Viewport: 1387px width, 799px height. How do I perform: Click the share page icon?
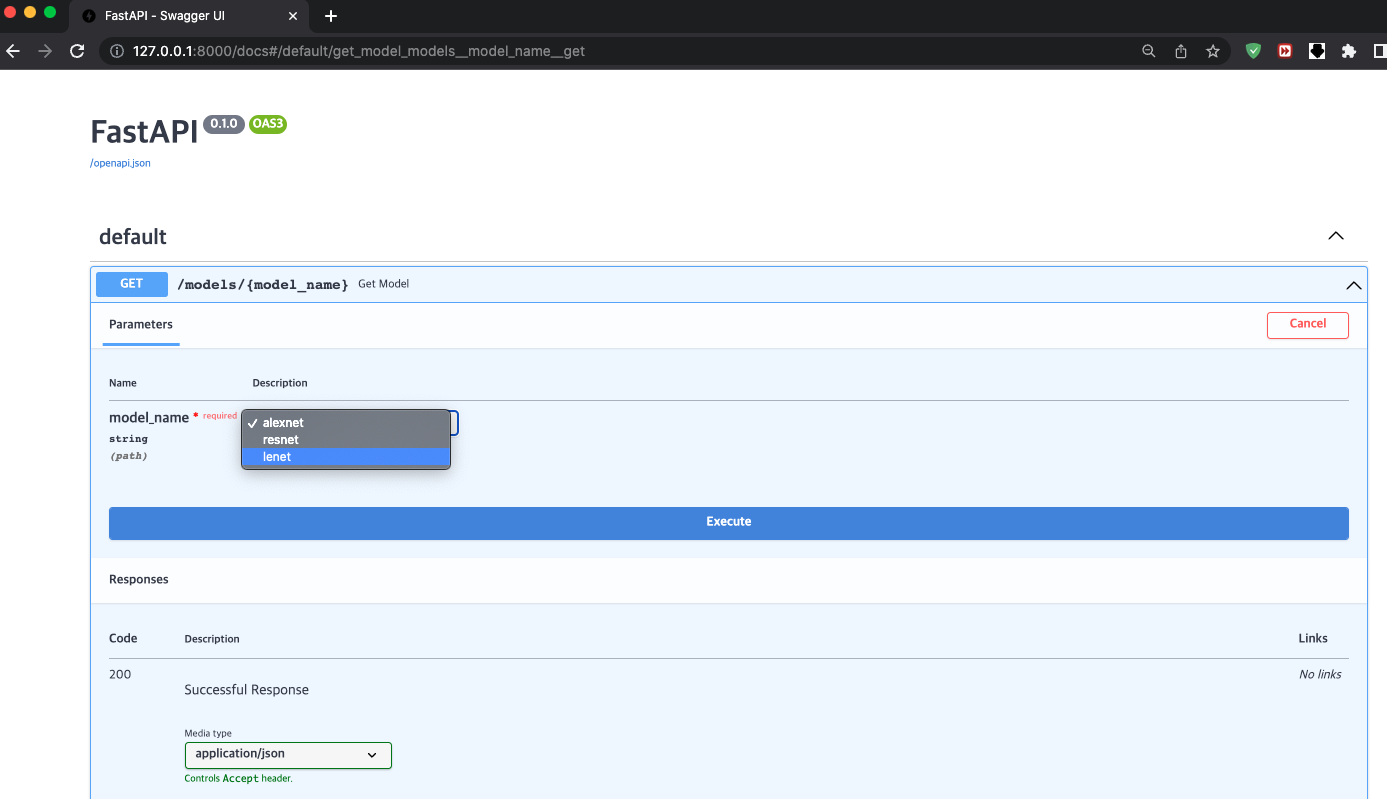(1181, 51)
